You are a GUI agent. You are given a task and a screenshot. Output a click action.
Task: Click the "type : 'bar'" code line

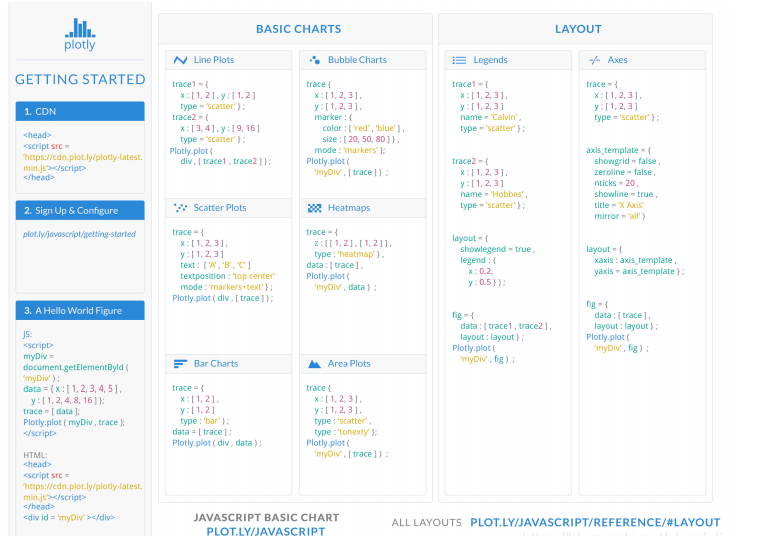(x=205, y=421)
